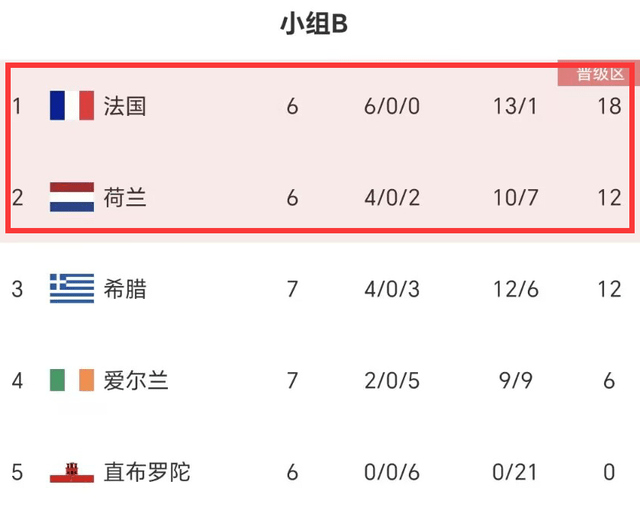Click the 小组B group heading

click(314, 24)
